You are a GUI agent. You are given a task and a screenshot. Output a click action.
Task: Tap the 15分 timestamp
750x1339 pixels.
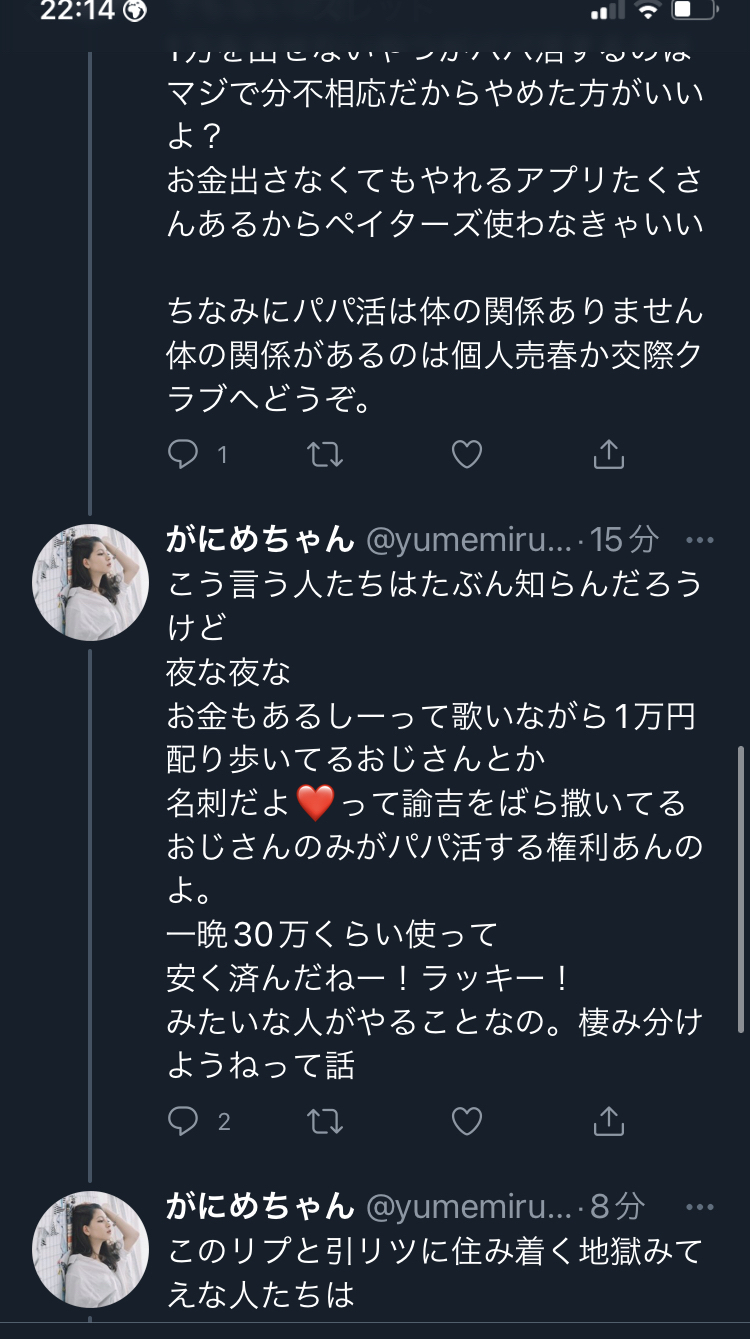625,541
